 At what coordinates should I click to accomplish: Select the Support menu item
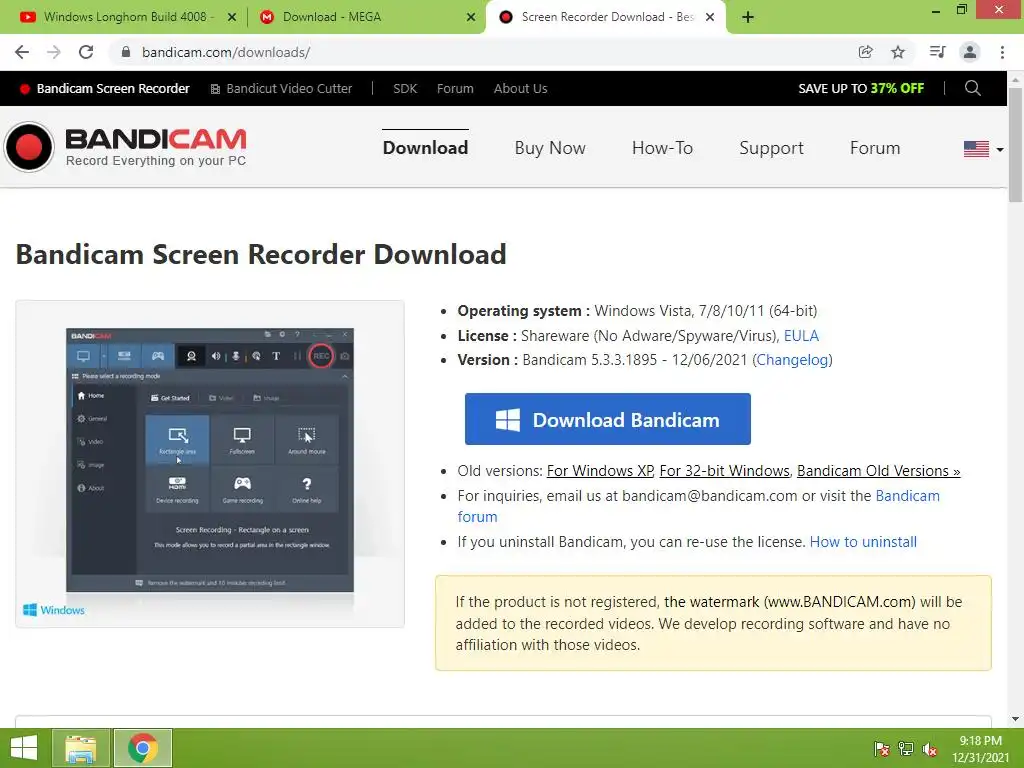(771, 148)
